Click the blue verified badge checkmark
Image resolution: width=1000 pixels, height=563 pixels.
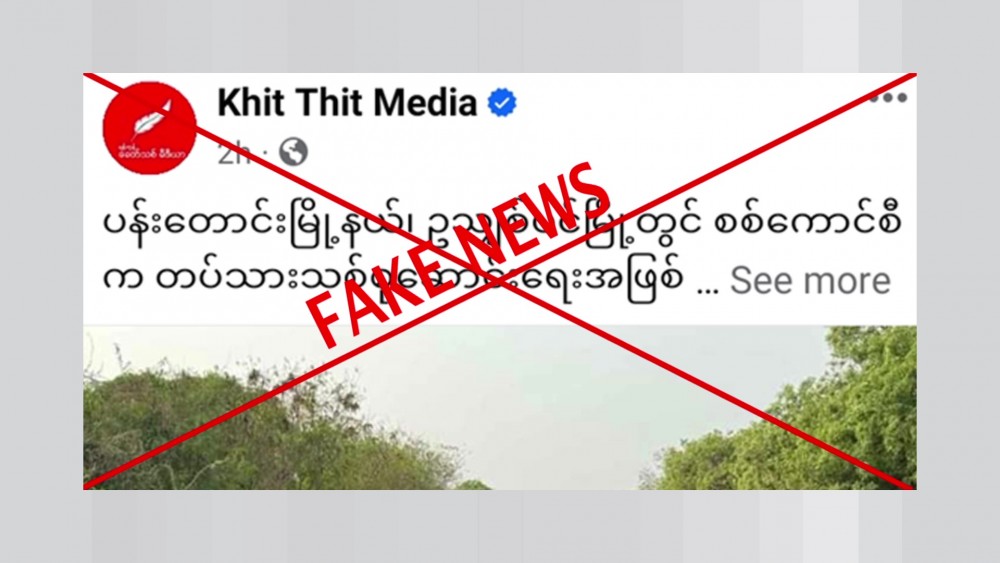coord(502,103)
